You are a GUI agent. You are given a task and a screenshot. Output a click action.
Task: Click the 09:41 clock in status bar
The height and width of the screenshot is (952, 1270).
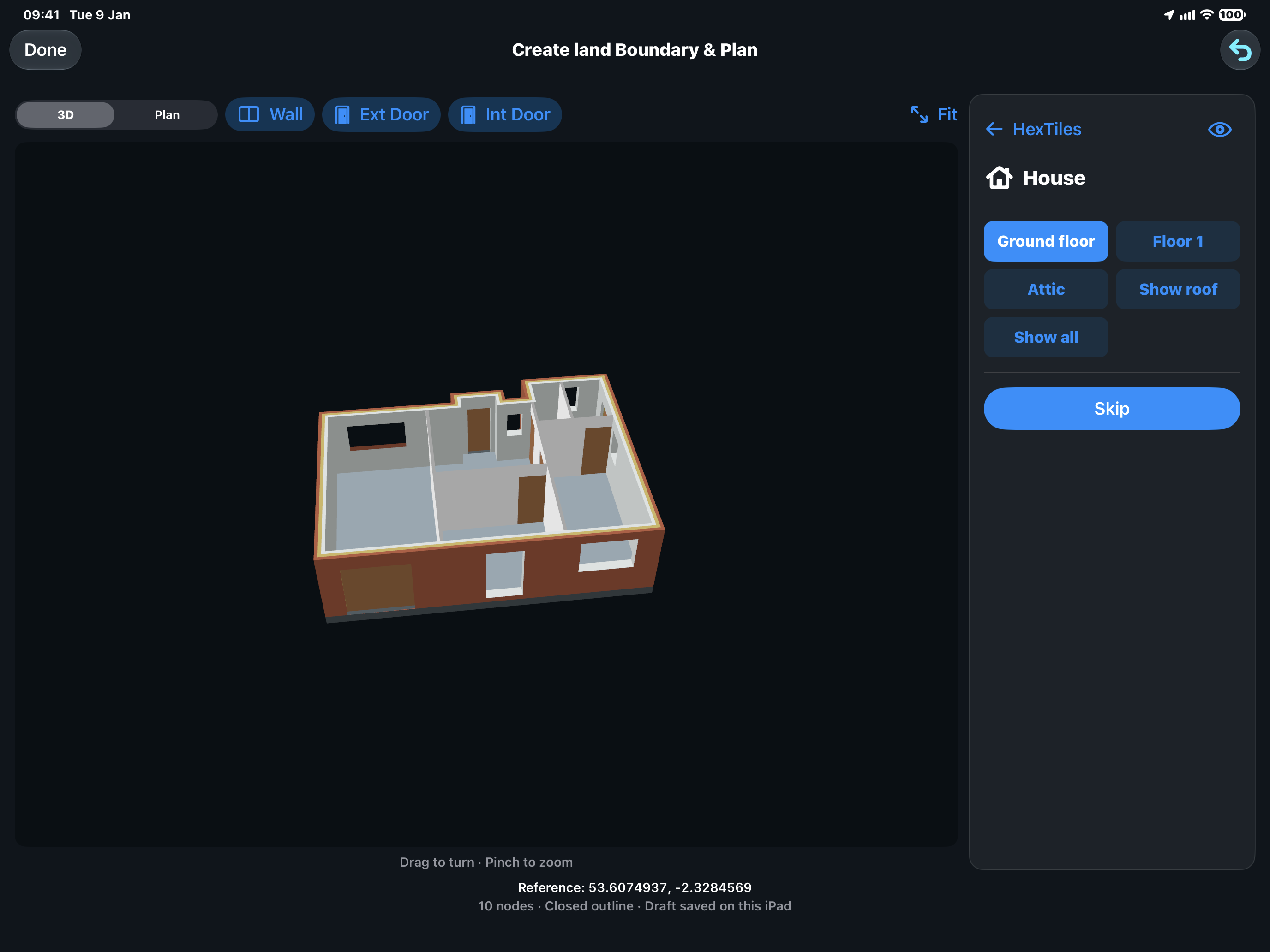[x=42, y=15]
